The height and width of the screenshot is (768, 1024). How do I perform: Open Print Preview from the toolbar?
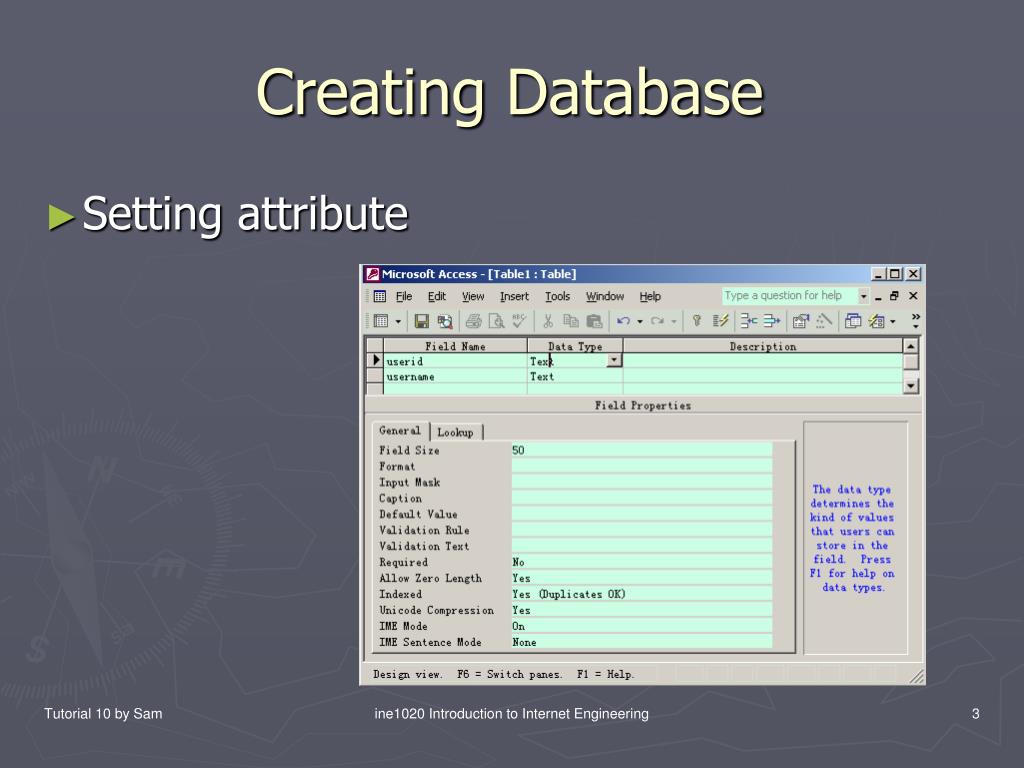pos(496,321)
